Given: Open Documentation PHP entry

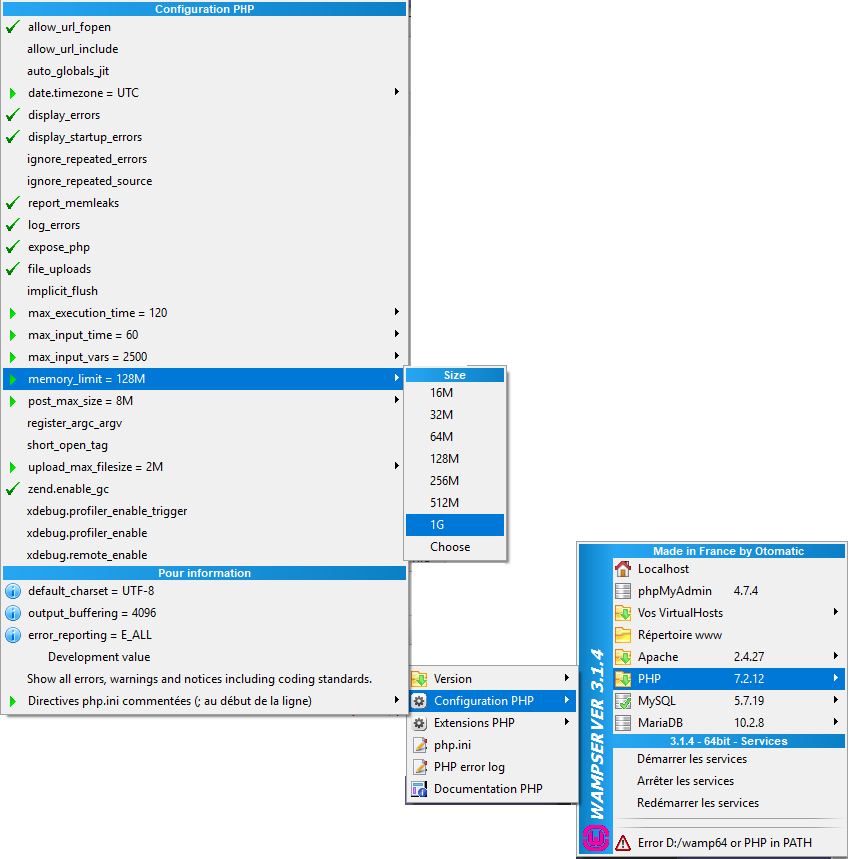Looking at the screenshot, I should pyautogui.click(x=492, y=789).
